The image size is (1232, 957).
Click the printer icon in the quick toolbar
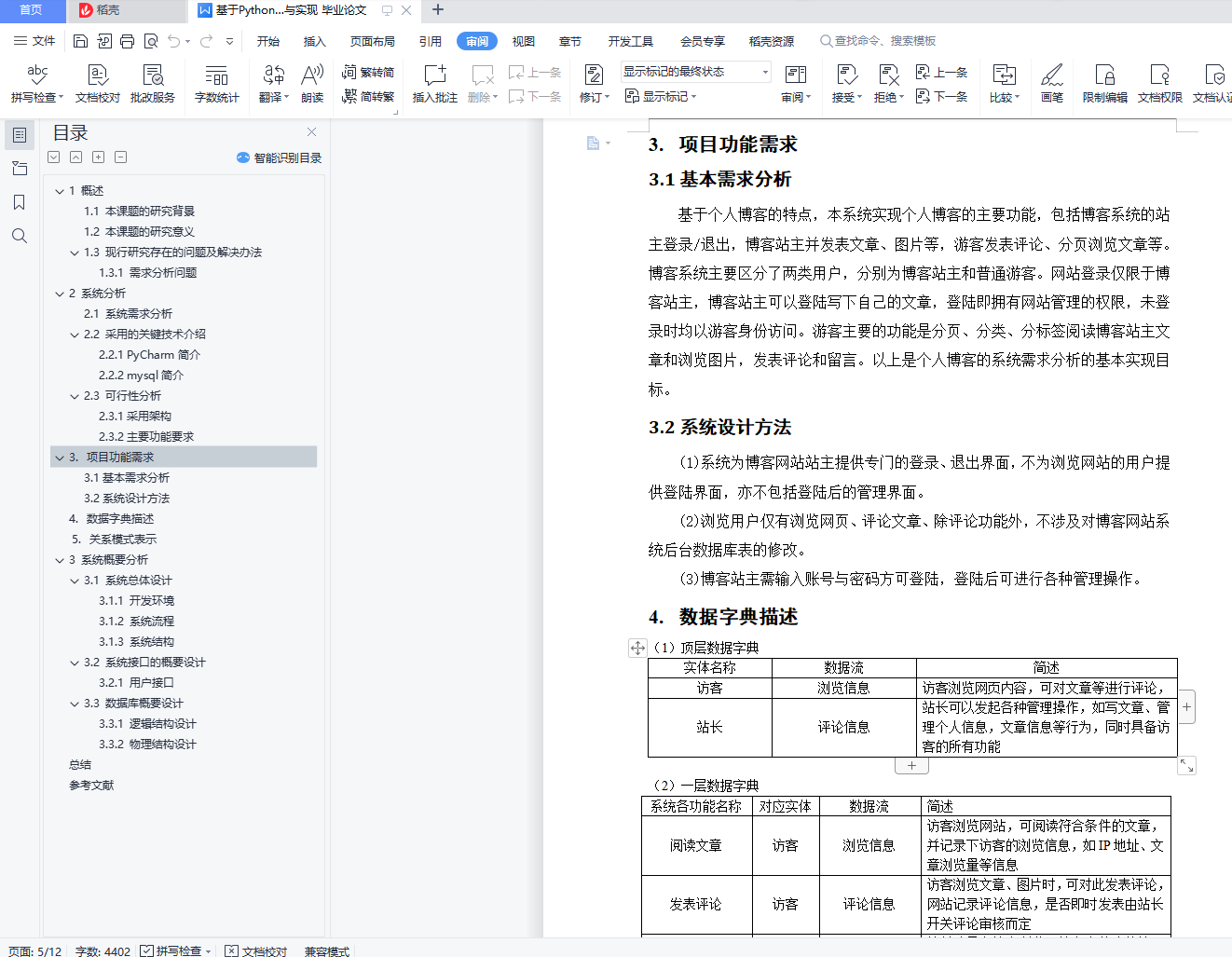point(127,41)
